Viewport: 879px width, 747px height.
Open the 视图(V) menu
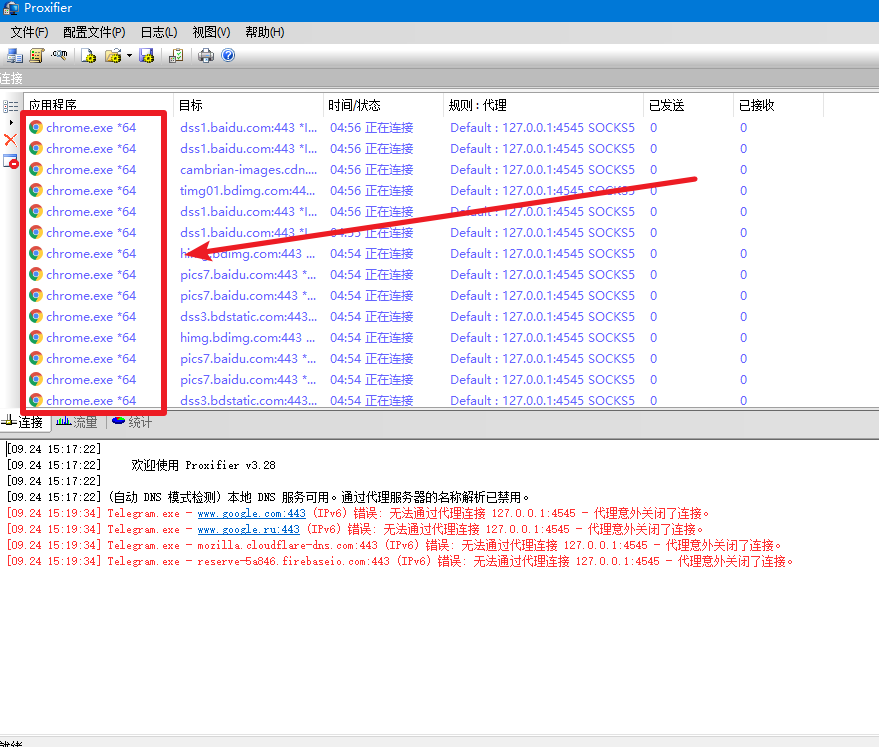click(211, 33)
